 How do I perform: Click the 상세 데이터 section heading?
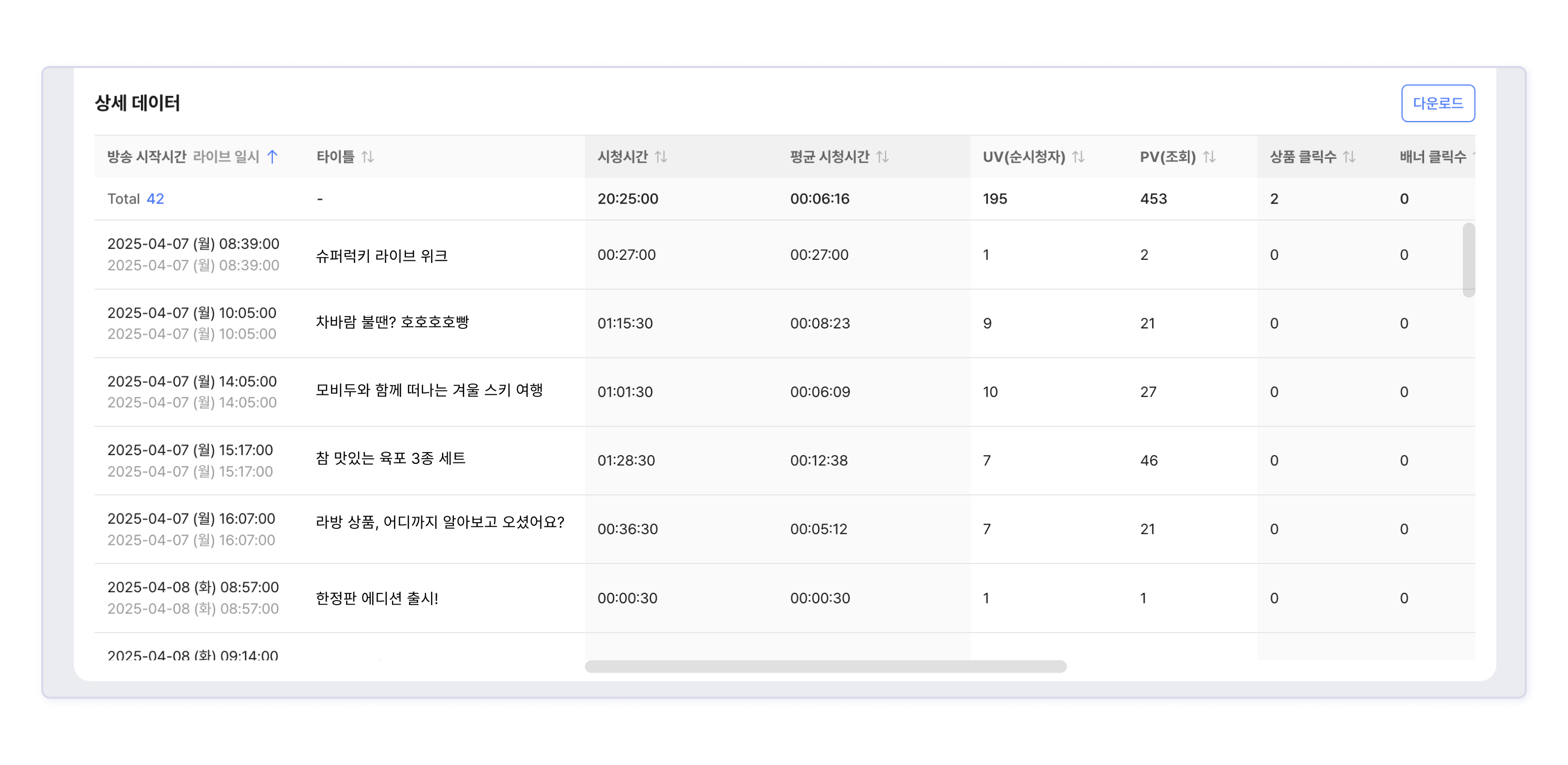coord(138,104)
